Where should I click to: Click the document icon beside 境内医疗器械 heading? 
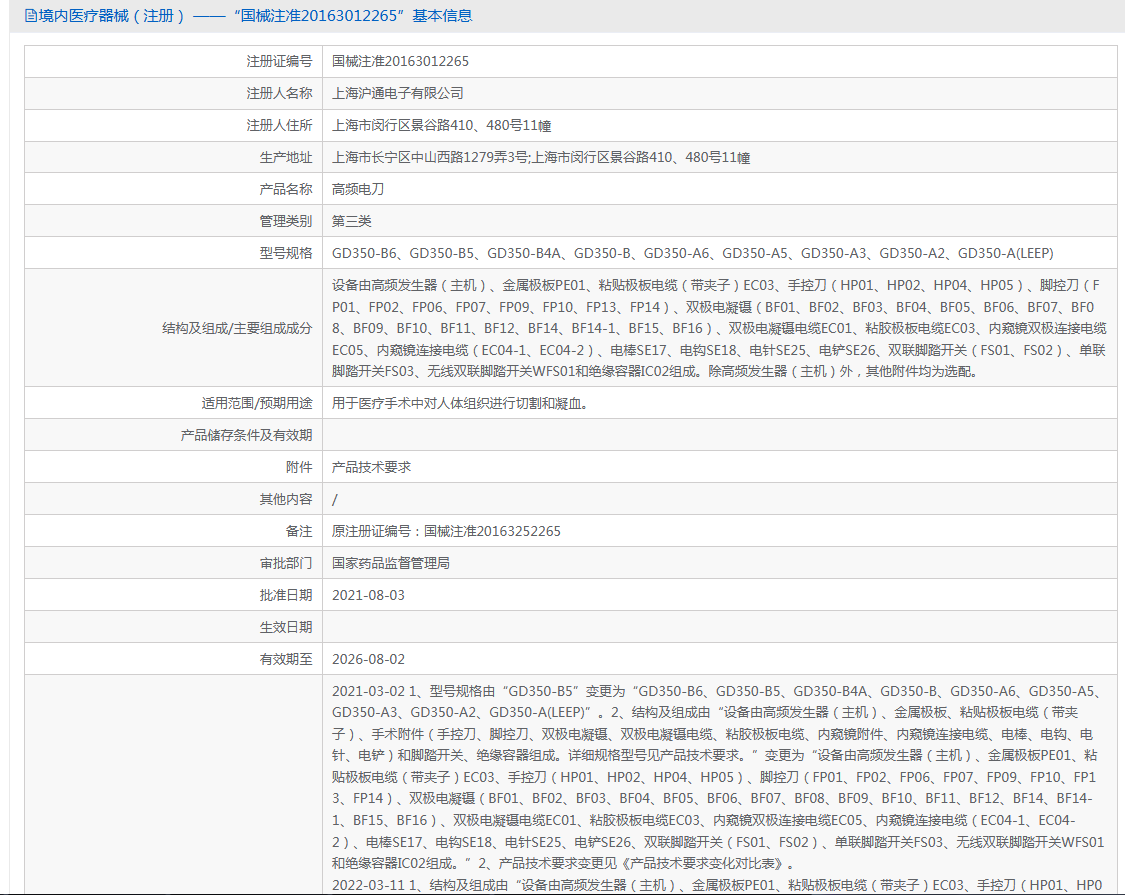30,16
